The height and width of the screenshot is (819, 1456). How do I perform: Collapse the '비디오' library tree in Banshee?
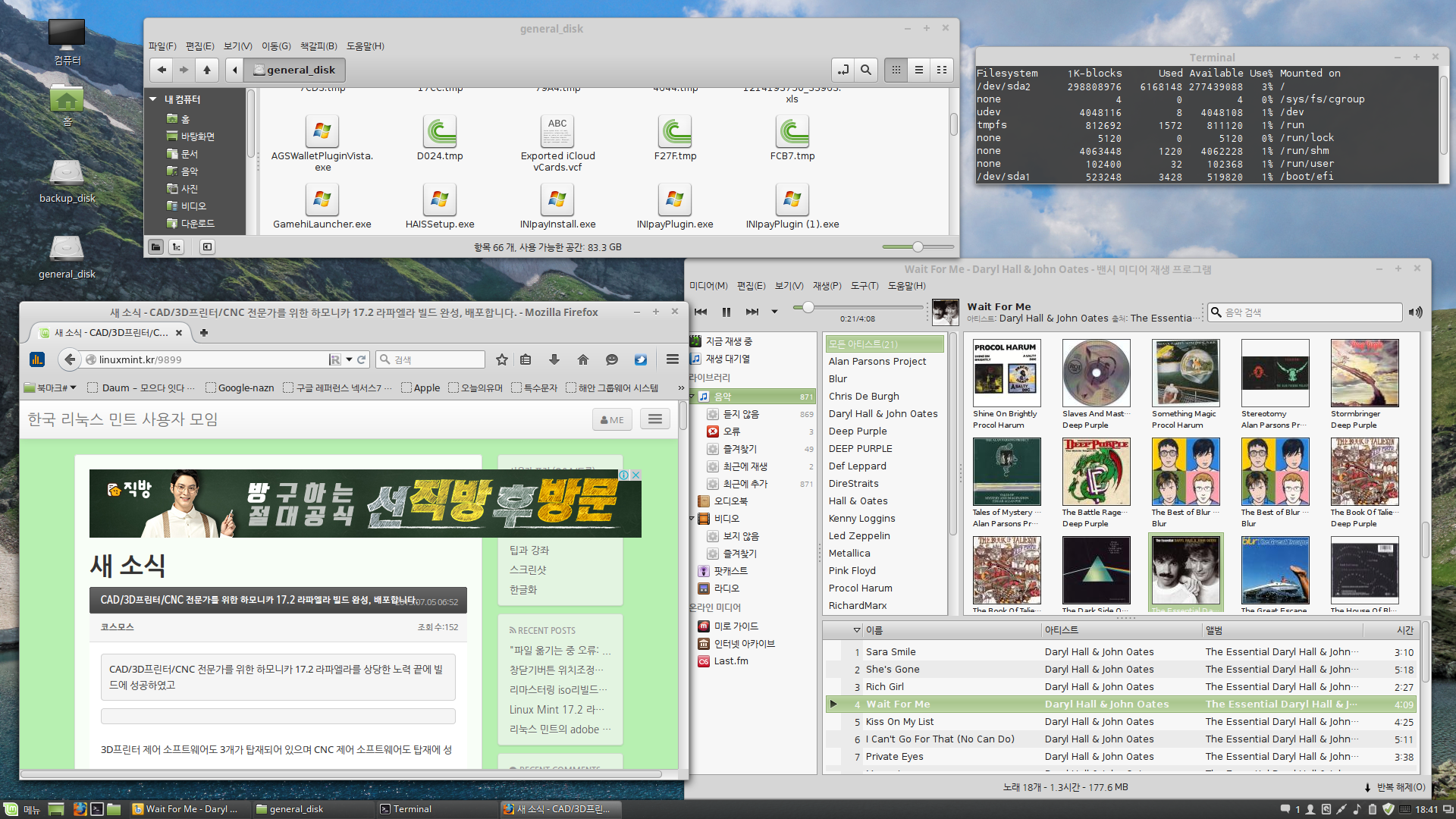tap(692, 519)
